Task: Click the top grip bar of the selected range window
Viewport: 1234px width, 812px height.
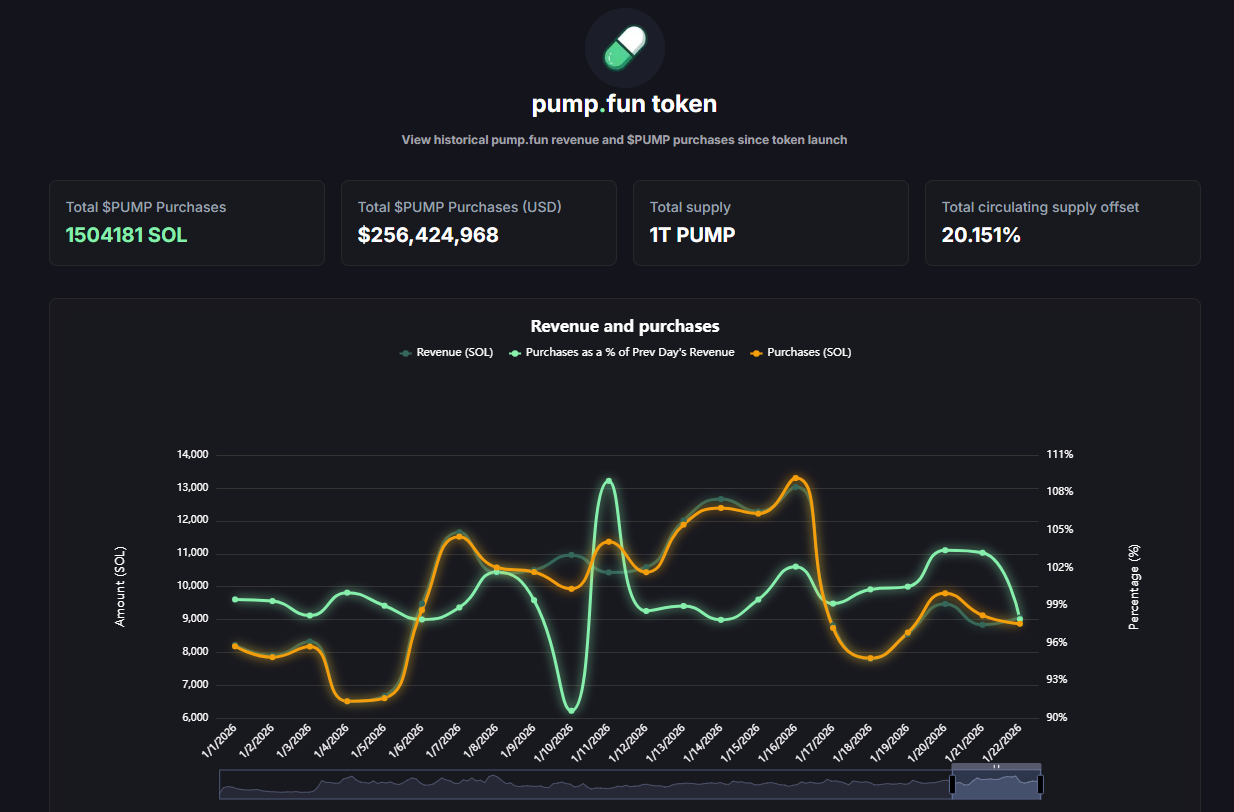Action: 996,766
